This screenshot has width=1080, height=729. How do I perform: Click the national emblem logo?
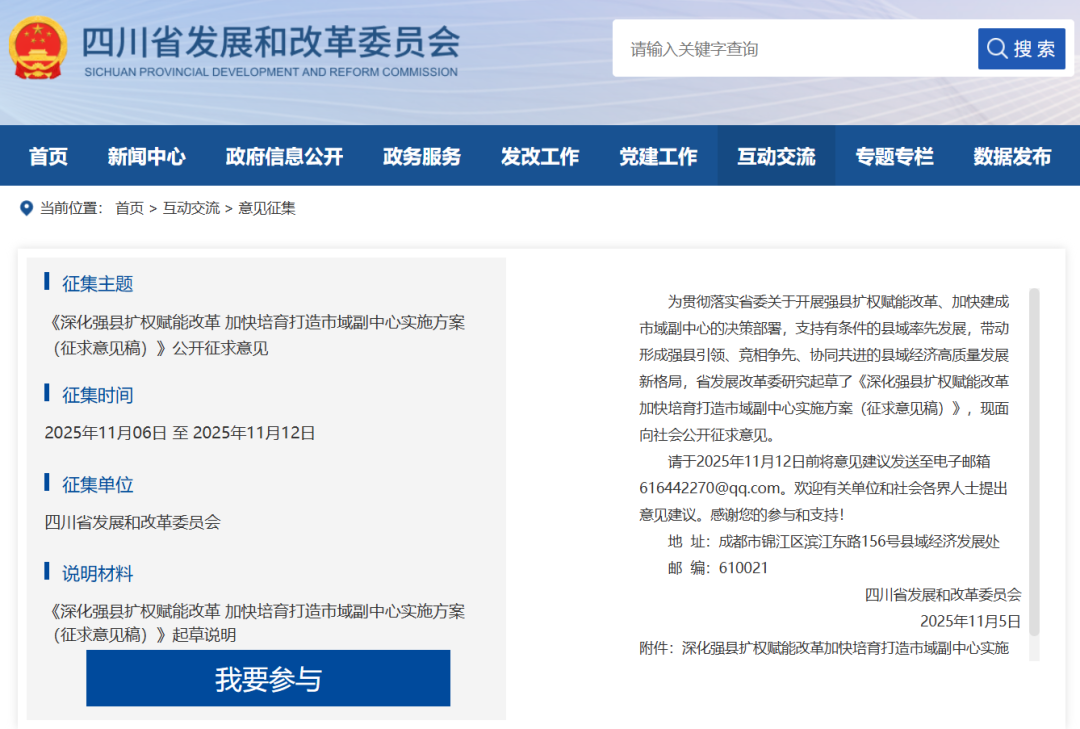coord(38,47)
